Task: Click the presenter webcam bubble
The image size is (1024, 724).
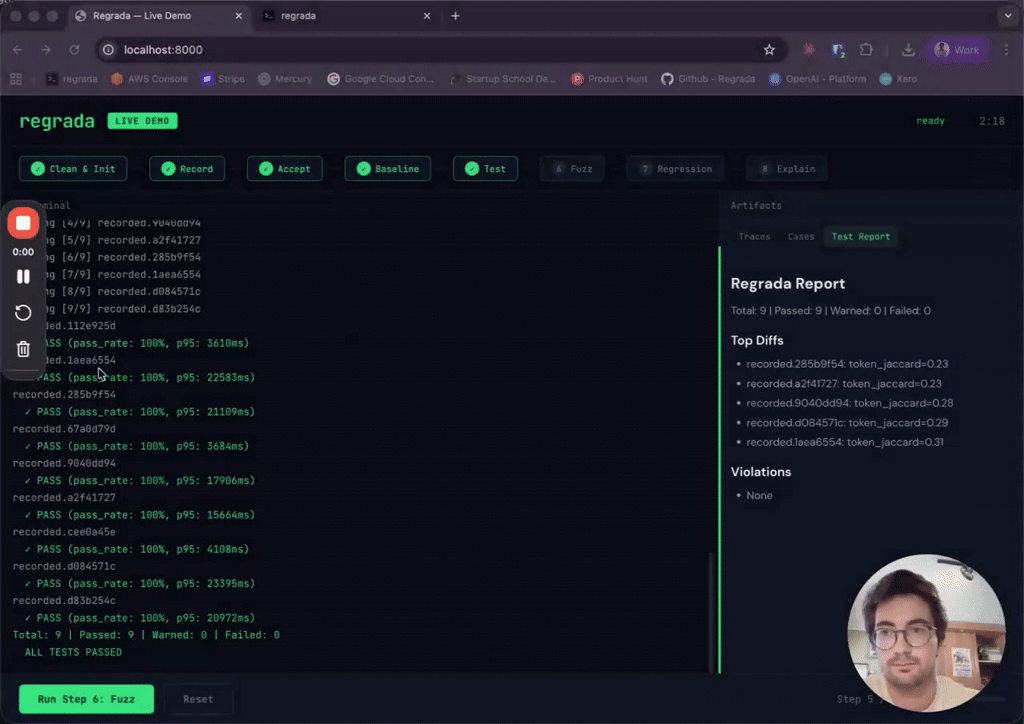Action: point(926,633)
